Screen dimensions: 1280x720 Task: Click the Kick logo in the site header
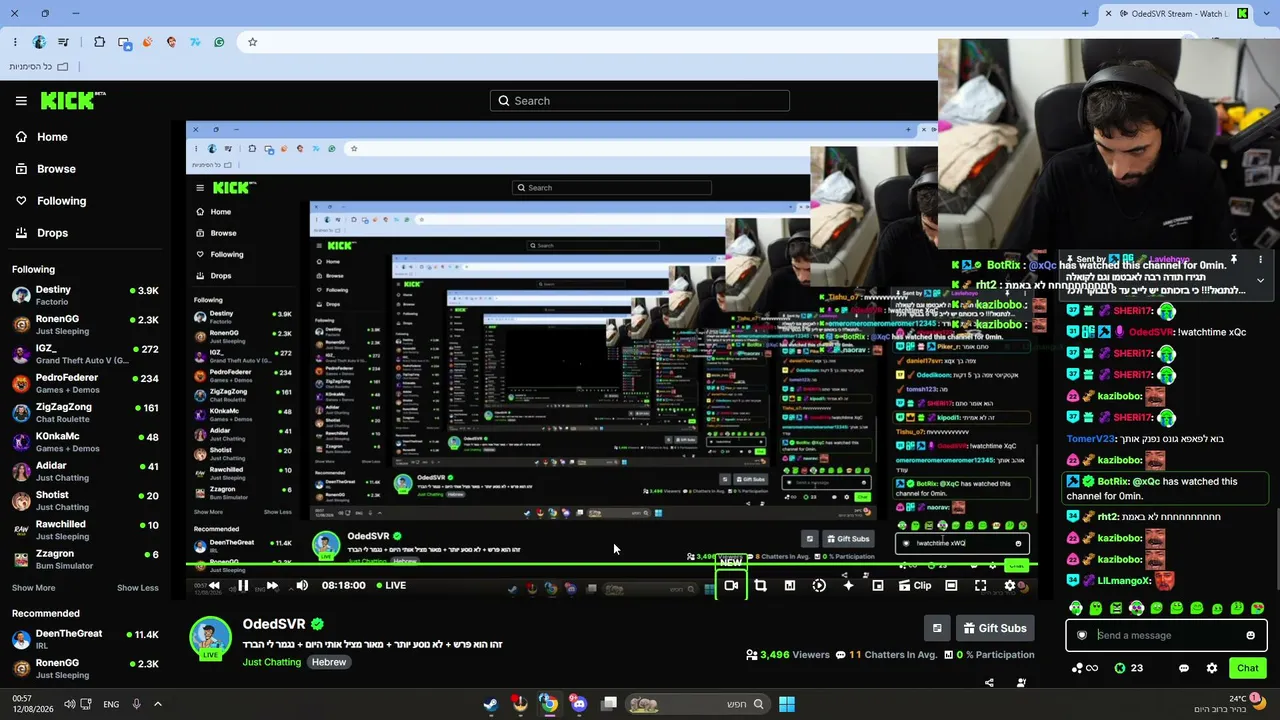tap(72, 100)
